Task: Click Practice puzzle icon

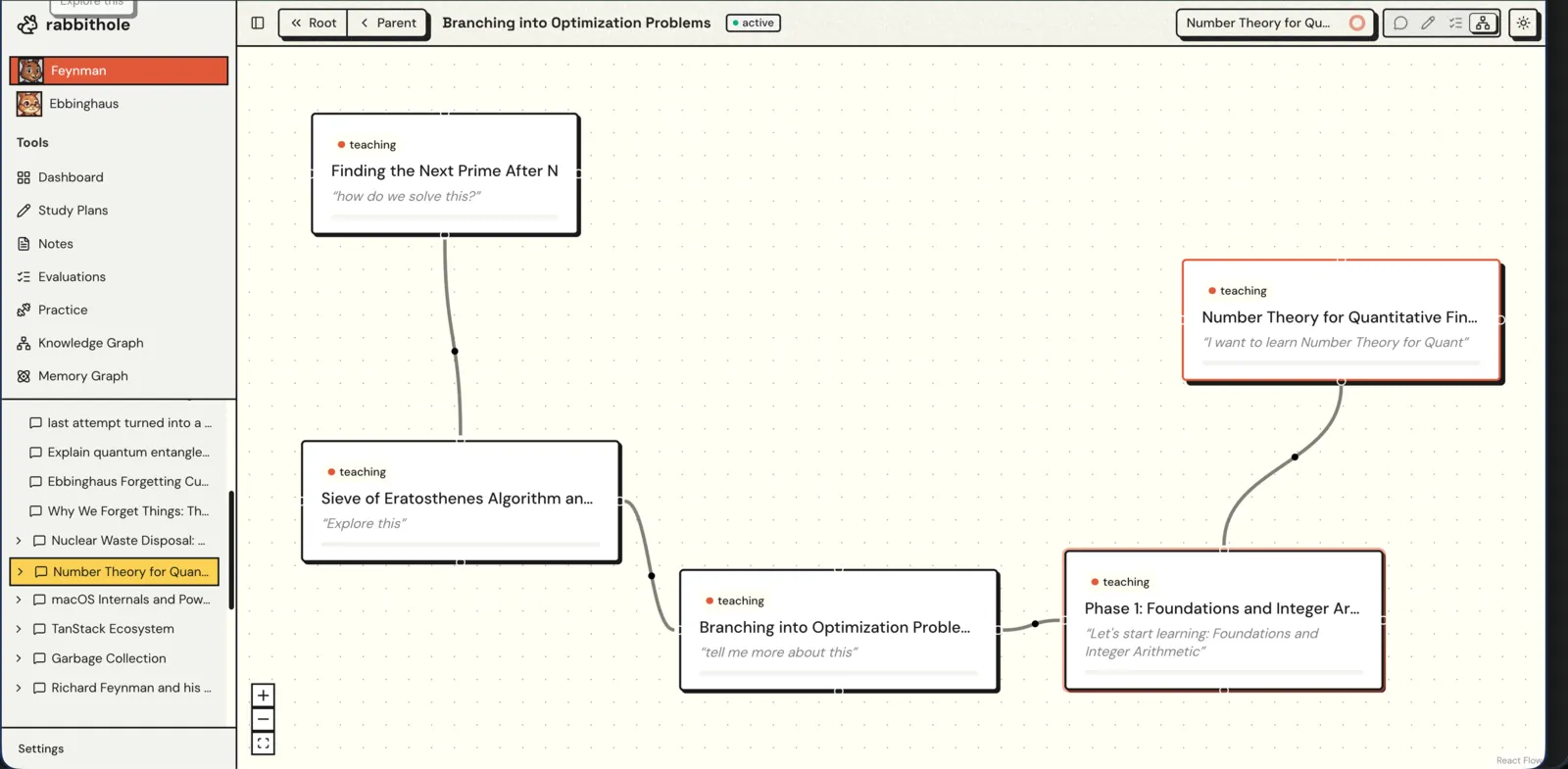Action: pyautogui.click(x=24, y=310)
